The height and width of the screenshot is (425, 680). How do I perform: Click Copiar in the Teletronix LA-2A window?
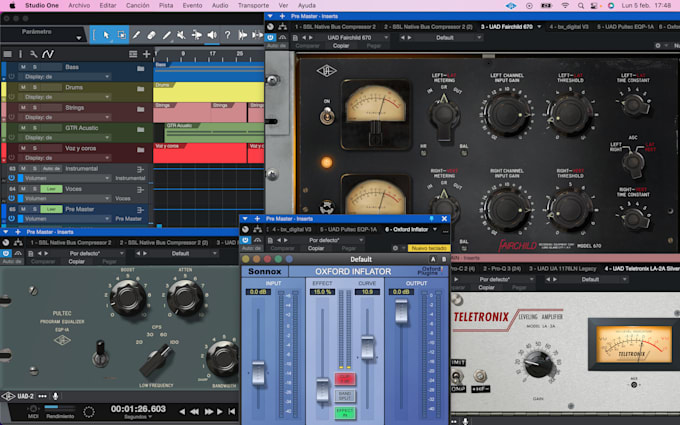[486, 287]
